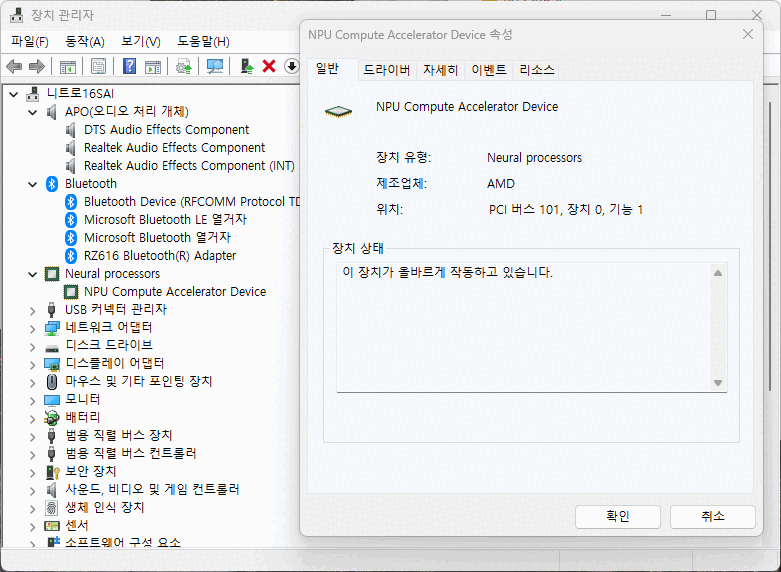The width and height of the screenshot is (781, 572).
Task: Toggle the action pane toolbar icon
Action: coord(153,66)
